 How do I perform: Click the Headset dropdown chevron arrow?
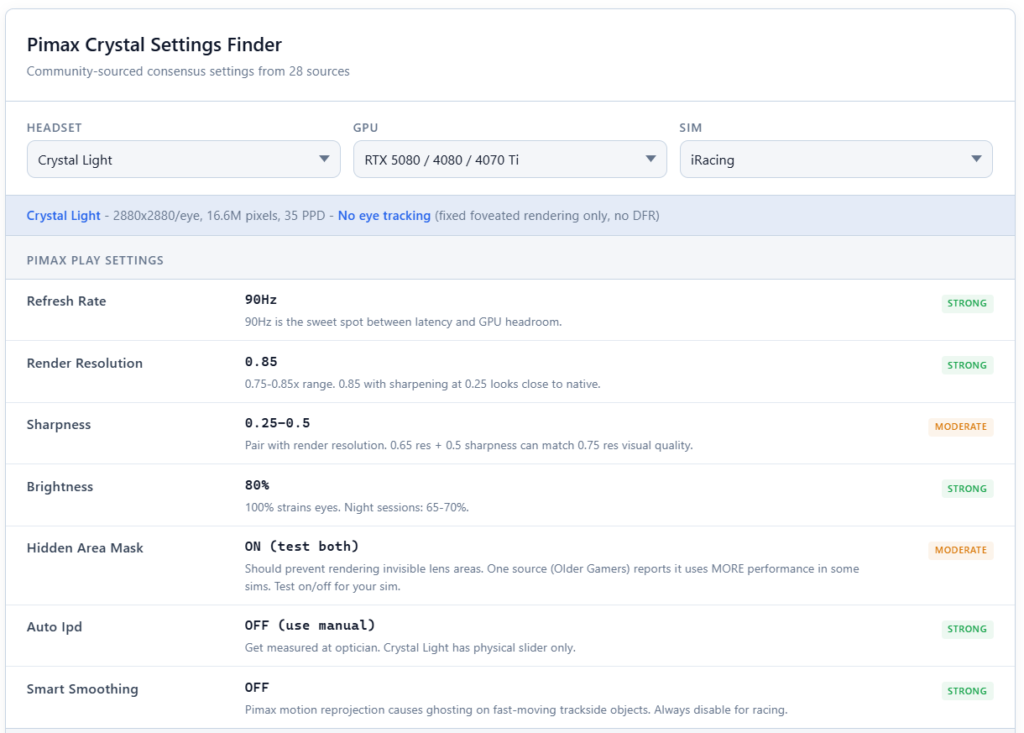click(x=324, y=158)
